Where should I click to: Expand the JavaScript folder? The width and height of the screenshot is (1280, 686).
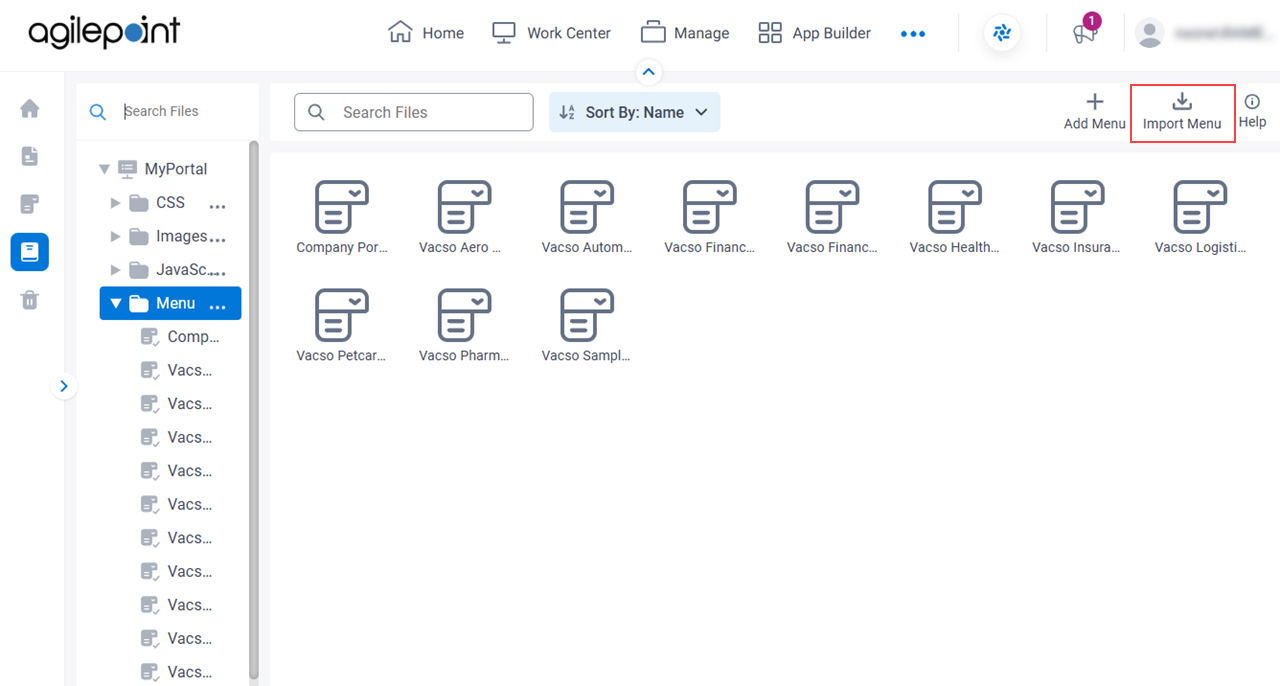[x=116, y=270]
